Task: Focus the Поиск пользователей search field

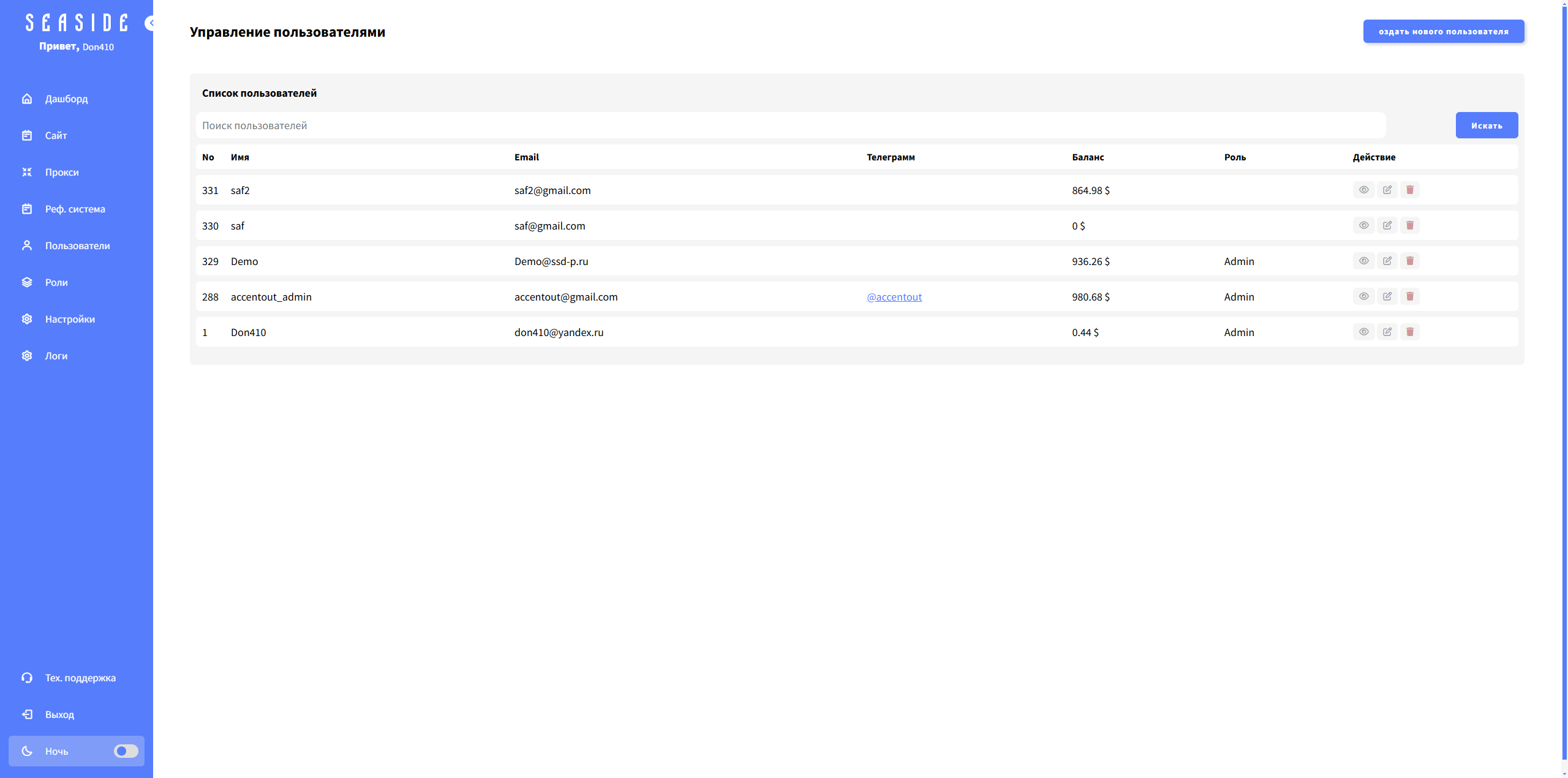Action: [x=790, y=125]
